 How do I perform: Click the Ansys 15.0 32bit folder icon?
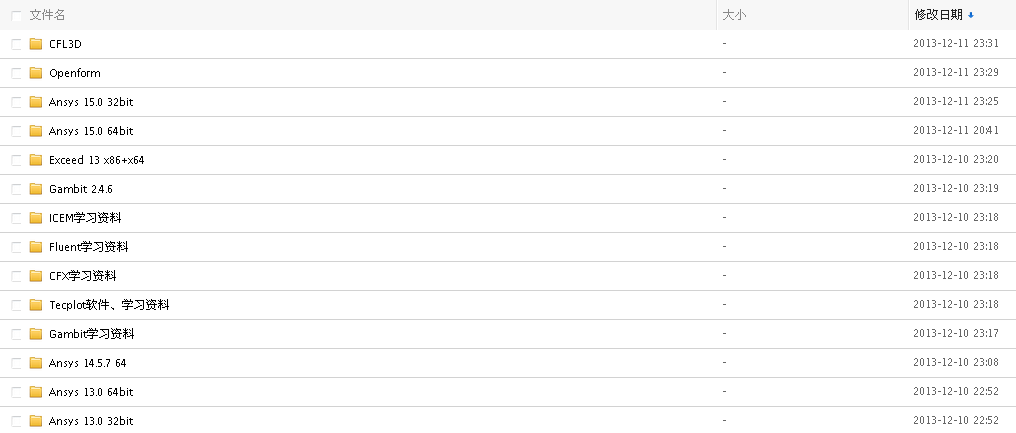36,102
